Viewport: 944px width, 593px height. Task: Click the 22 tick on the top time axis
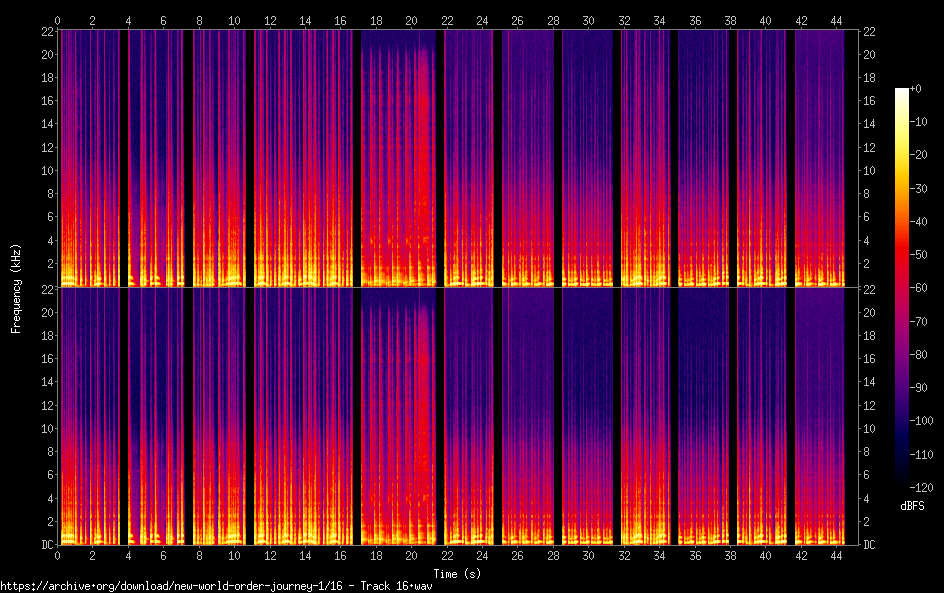[446, 20]
